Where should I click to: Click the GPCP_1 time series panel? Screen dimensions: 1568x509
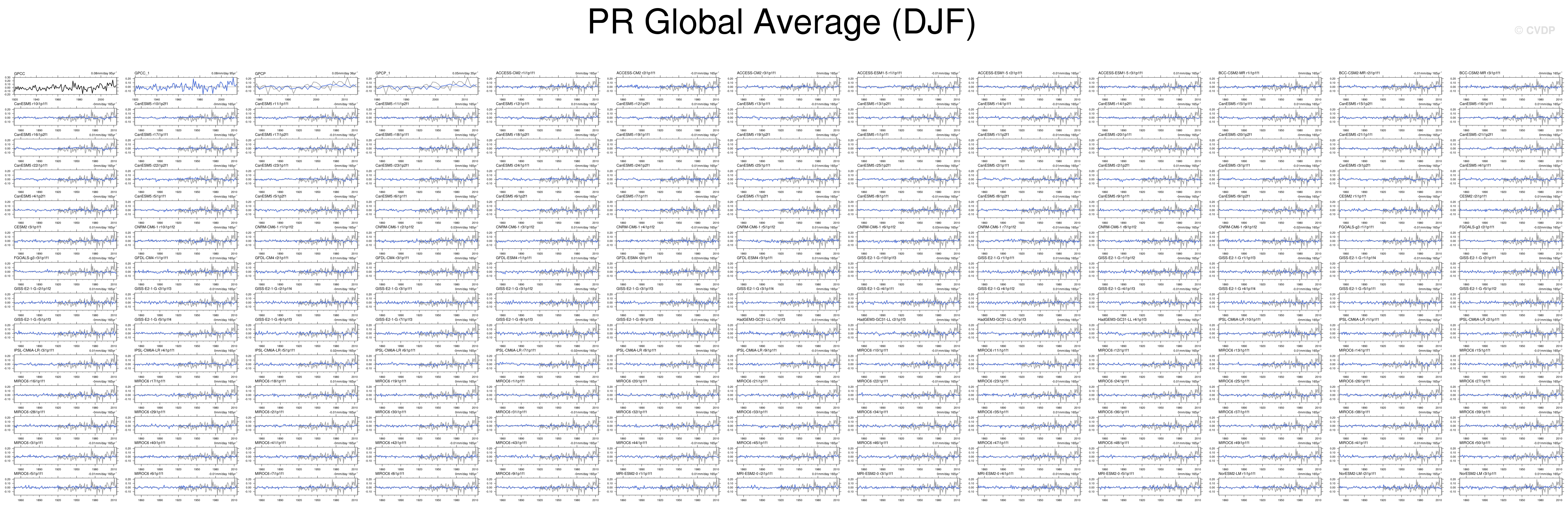(426, 86)
